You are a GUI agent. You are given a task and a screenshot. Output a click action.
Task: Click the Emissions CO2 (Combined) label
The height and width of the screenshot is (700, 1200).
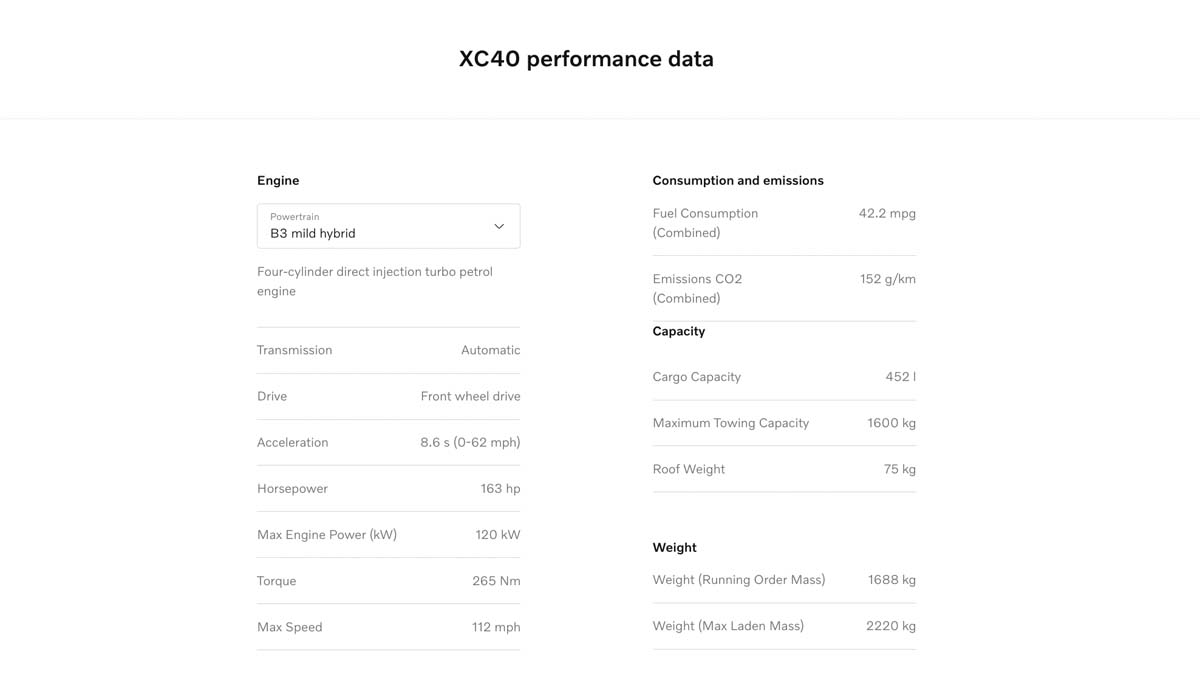coord(697,288)
